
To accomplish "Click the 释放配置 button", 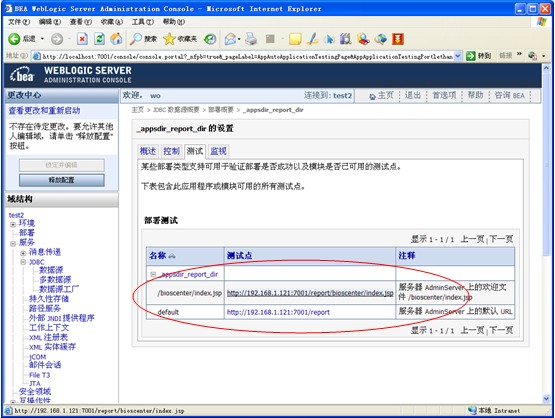I will [62, 180].
